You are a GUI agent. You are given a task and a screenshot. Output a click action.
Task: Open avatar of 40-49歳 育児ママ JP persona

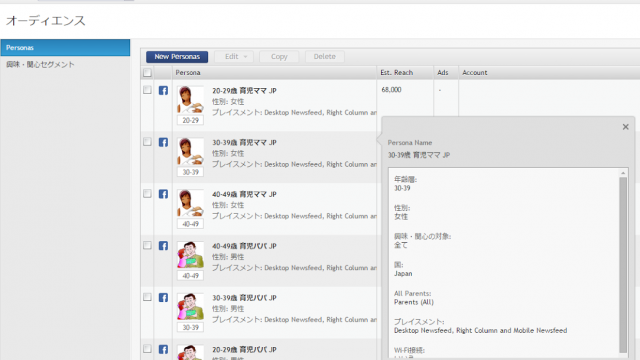[190, 204]
